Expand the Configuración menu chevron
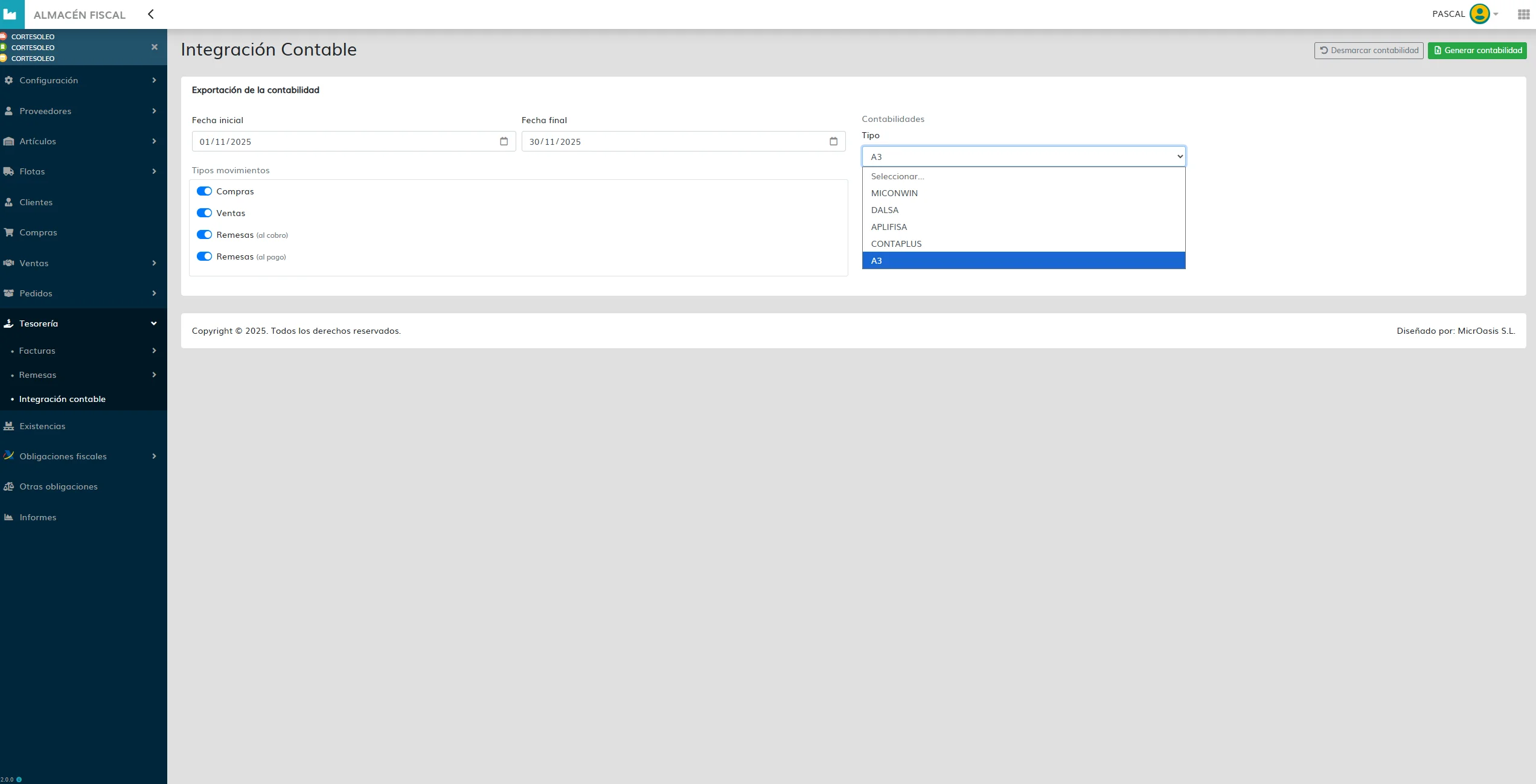1536x784 pixels. point(154,80)
